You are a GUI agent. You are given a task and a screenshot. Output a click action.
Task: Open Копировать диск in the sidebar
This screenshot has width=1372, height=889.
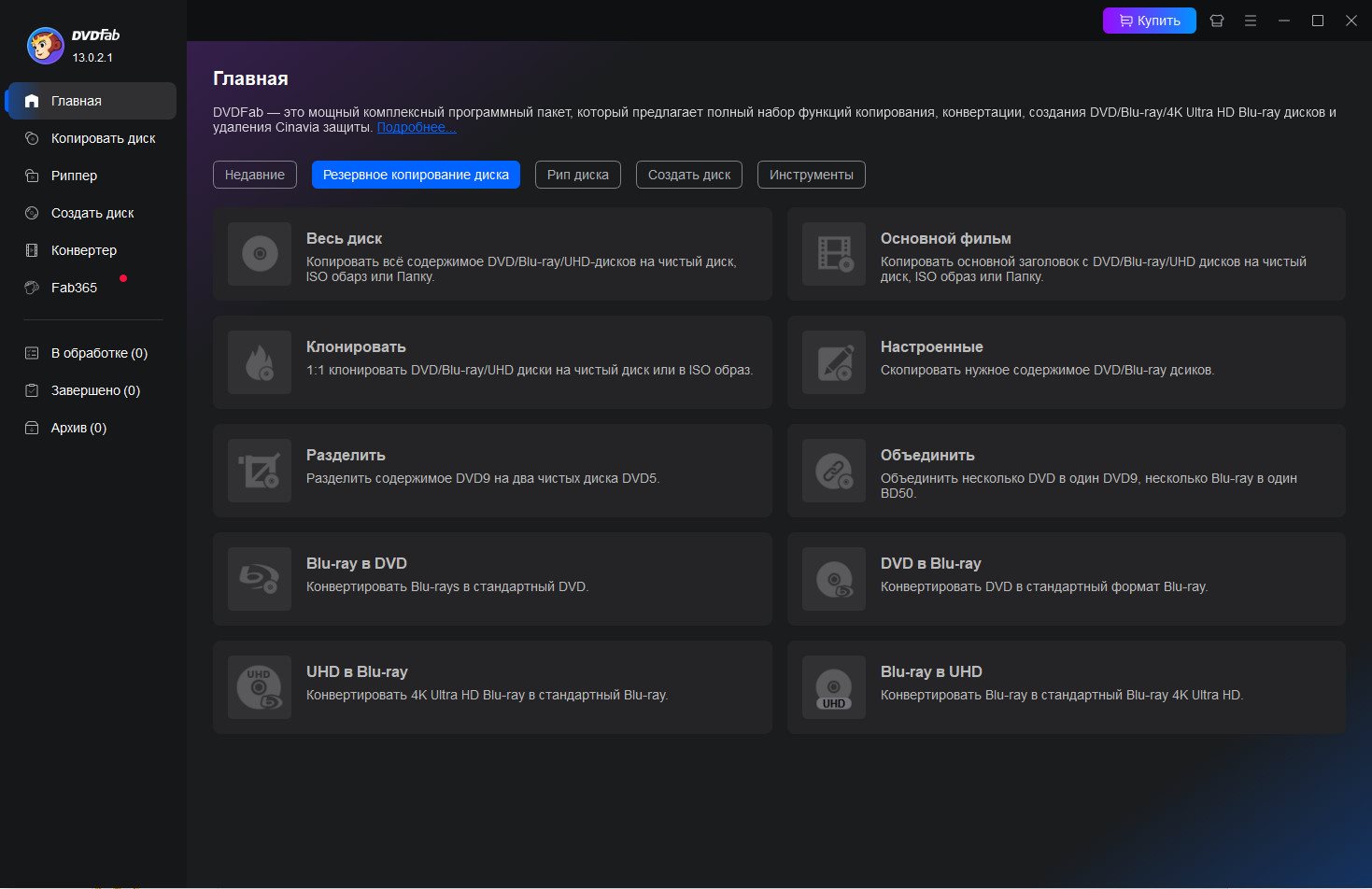[103, 138]
